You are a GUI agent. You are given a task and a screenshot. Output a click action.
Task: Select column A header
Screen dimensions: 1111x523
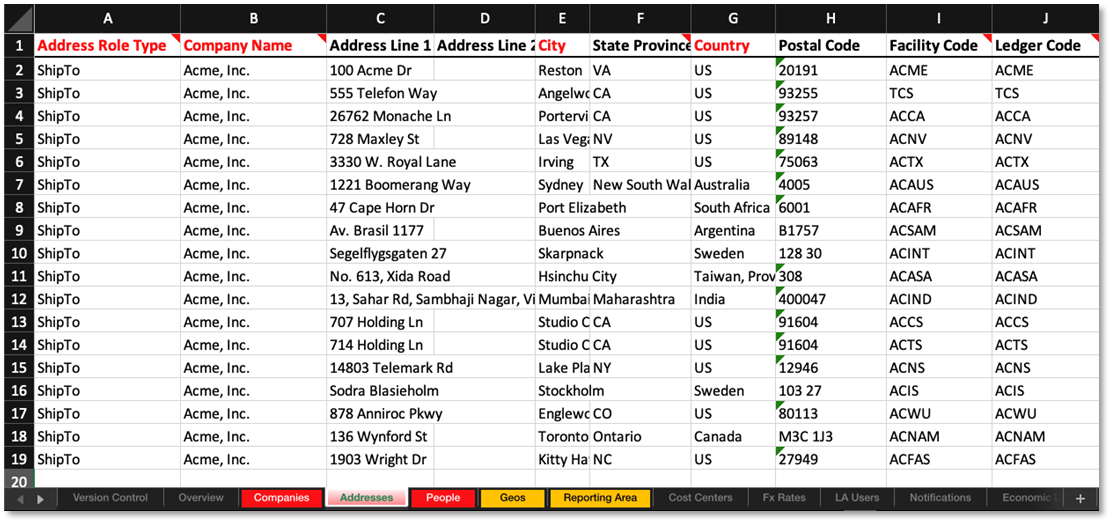(x=107, y=19)
